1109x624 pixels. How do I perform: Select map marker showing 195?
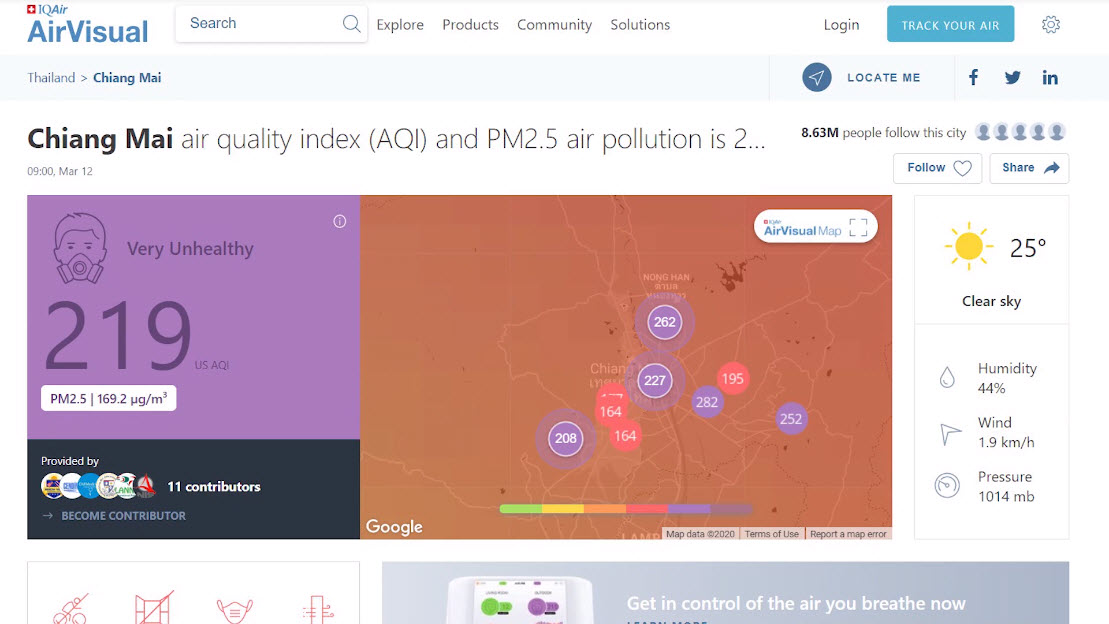[x=732, y=379]
